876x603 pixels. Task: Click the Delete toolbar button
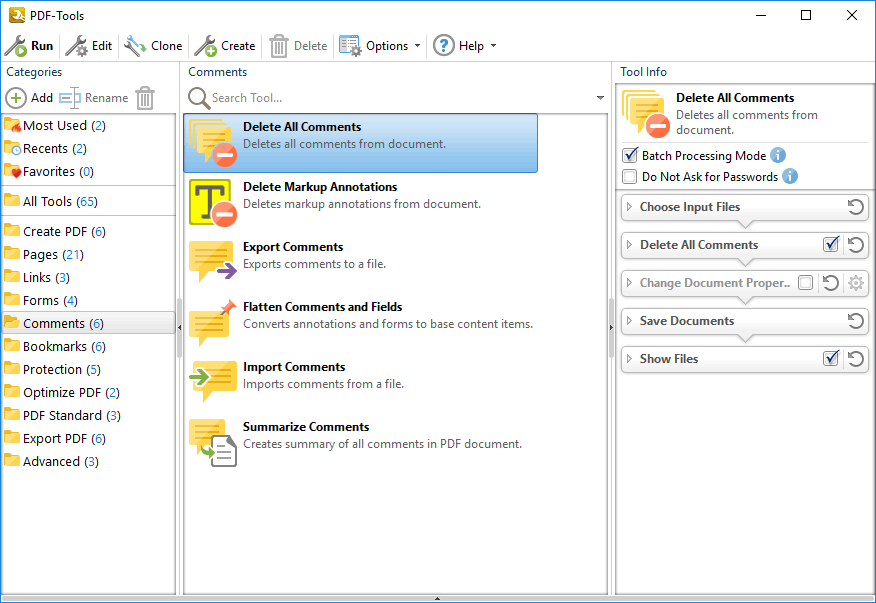298,46
